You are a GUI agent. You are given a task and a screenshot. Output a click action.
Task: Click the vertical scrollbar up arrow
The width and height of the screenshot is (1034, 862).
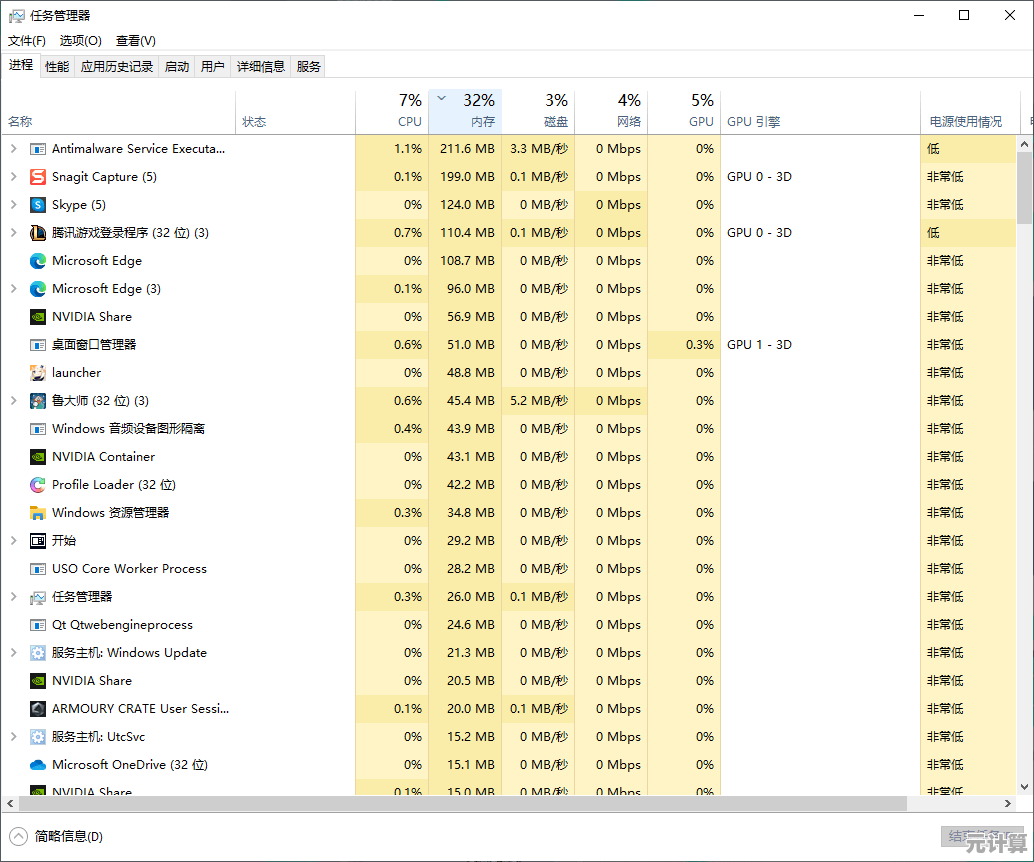pos(1024,144)
